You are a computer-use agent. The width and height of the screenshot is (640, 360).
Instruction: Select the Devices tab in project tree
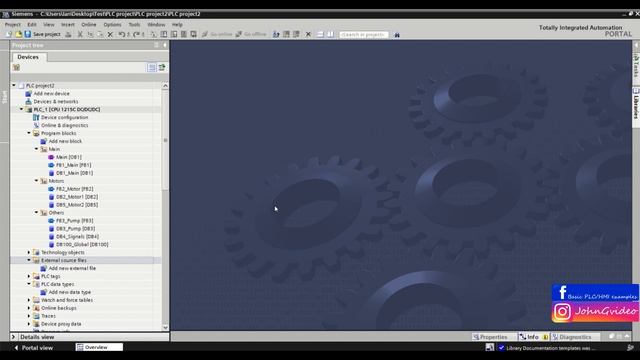[x=28, y=57]
